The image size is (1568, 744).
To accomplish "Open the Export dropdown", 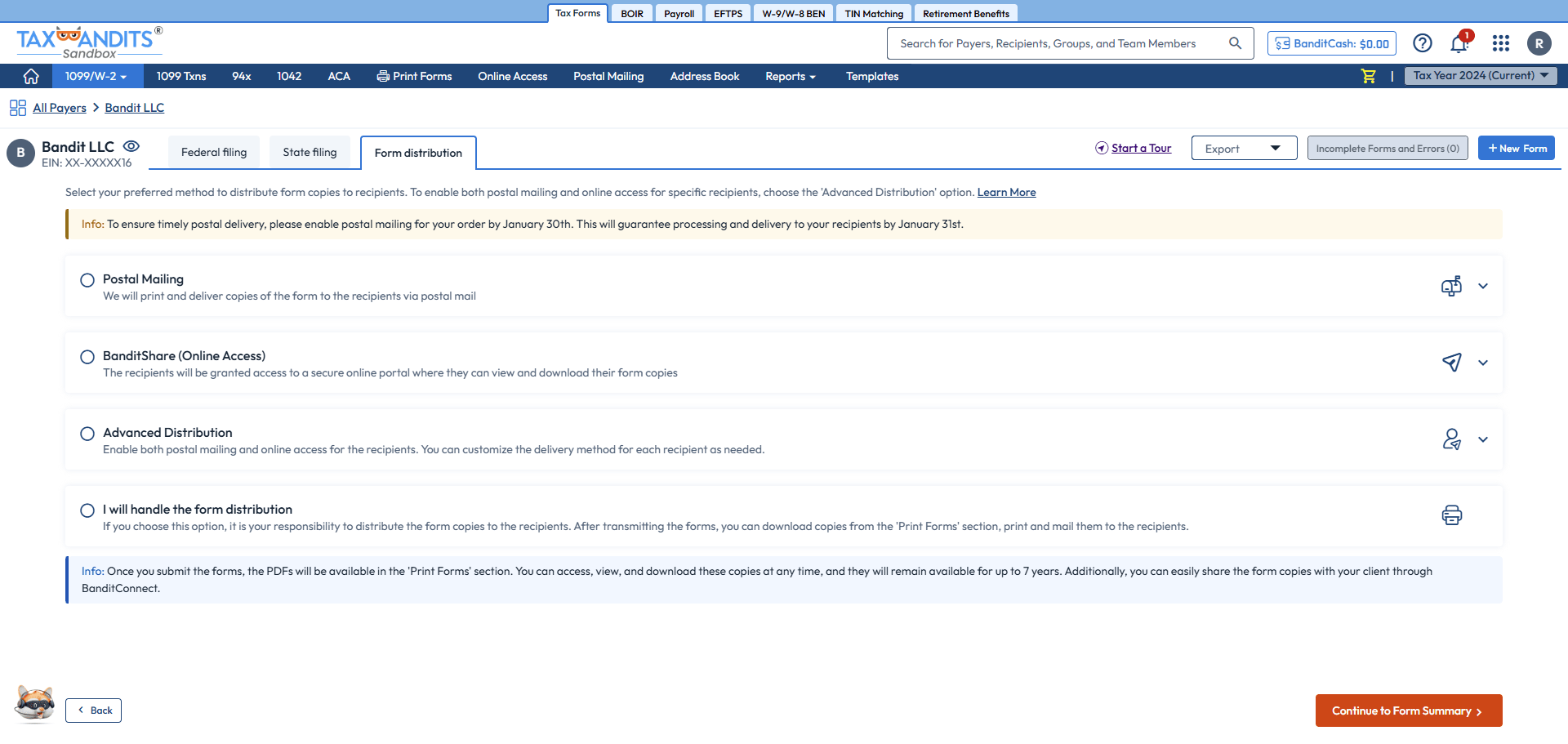I will click(x=1243, y=148).
